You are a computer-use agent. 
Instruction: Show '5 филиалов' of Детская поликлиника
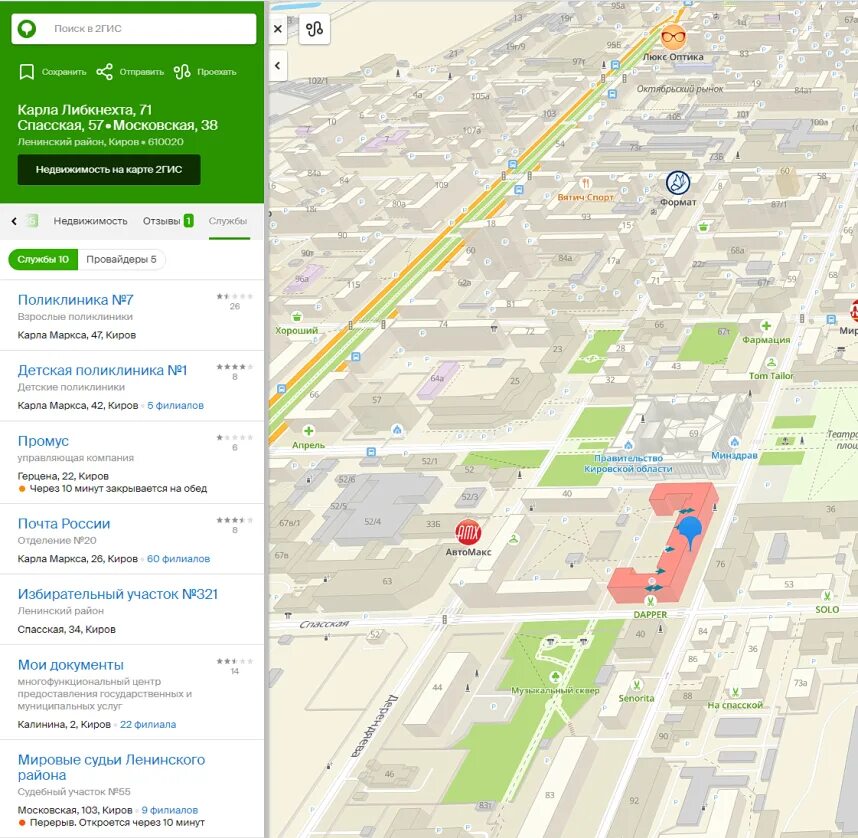click(175, 406)
